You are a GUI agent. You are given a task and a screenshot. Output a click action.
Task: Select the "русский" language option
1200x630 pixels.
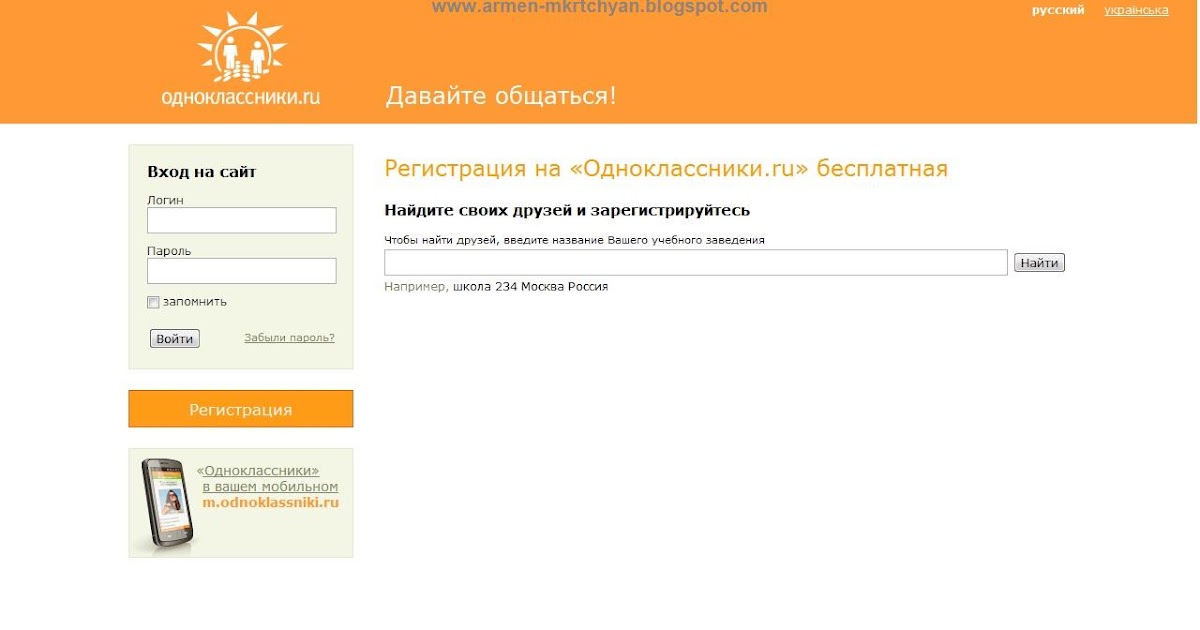point(1057,10)
